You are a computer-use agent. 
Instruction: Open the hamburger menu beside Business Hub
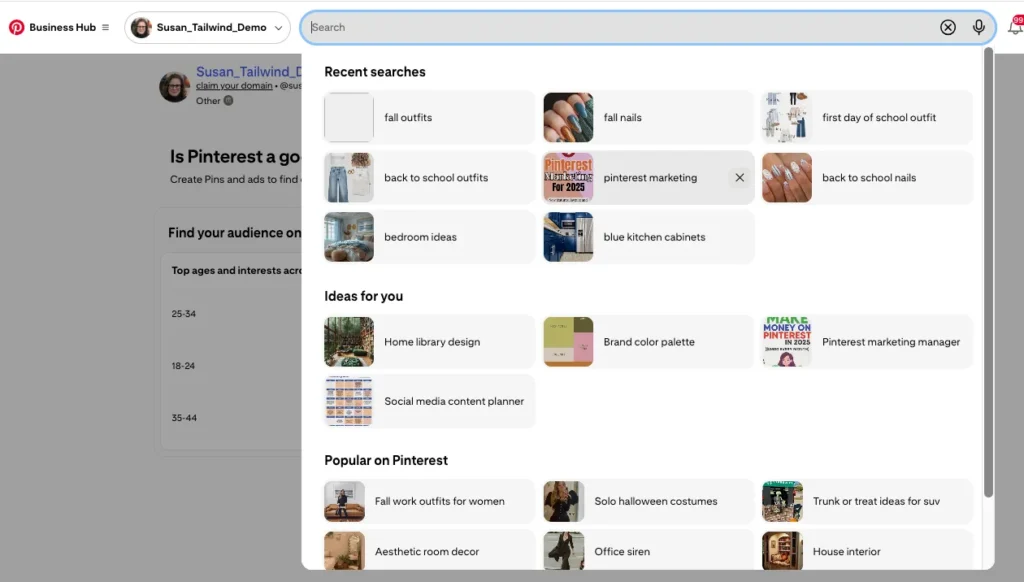tap(105, 27)
